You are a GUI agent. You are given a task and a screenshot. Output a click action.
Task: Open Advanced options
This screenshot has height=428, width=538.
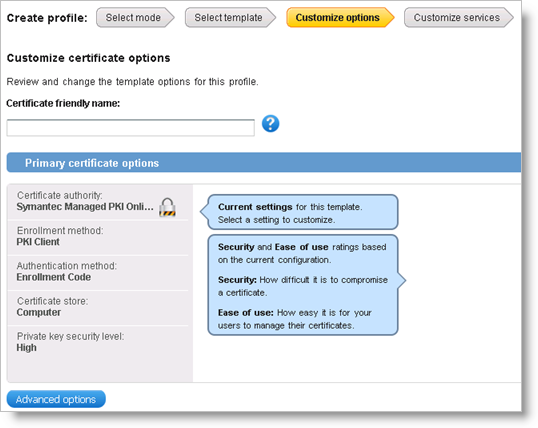[x=56, y=399]
